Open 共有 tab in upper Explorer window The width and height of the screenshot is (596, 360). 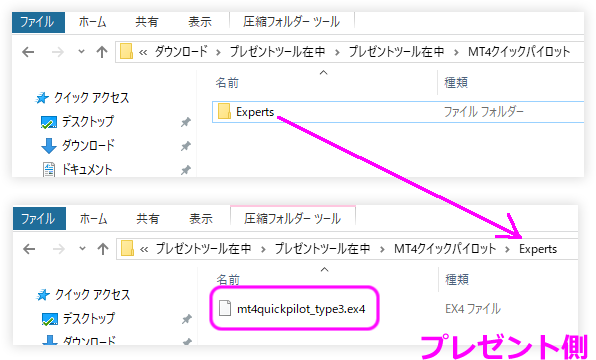click(147, 22)
